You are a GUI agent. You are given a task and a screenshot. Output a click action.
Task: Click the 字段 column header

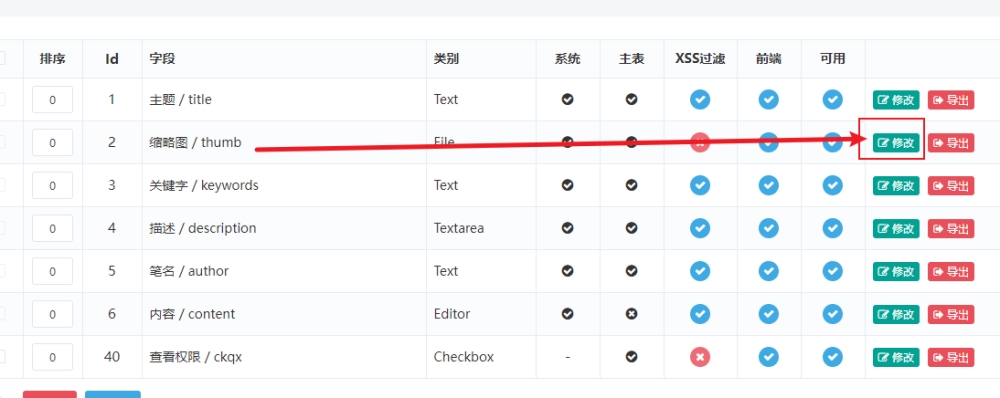pyautogui.click(x=163, y=59)
